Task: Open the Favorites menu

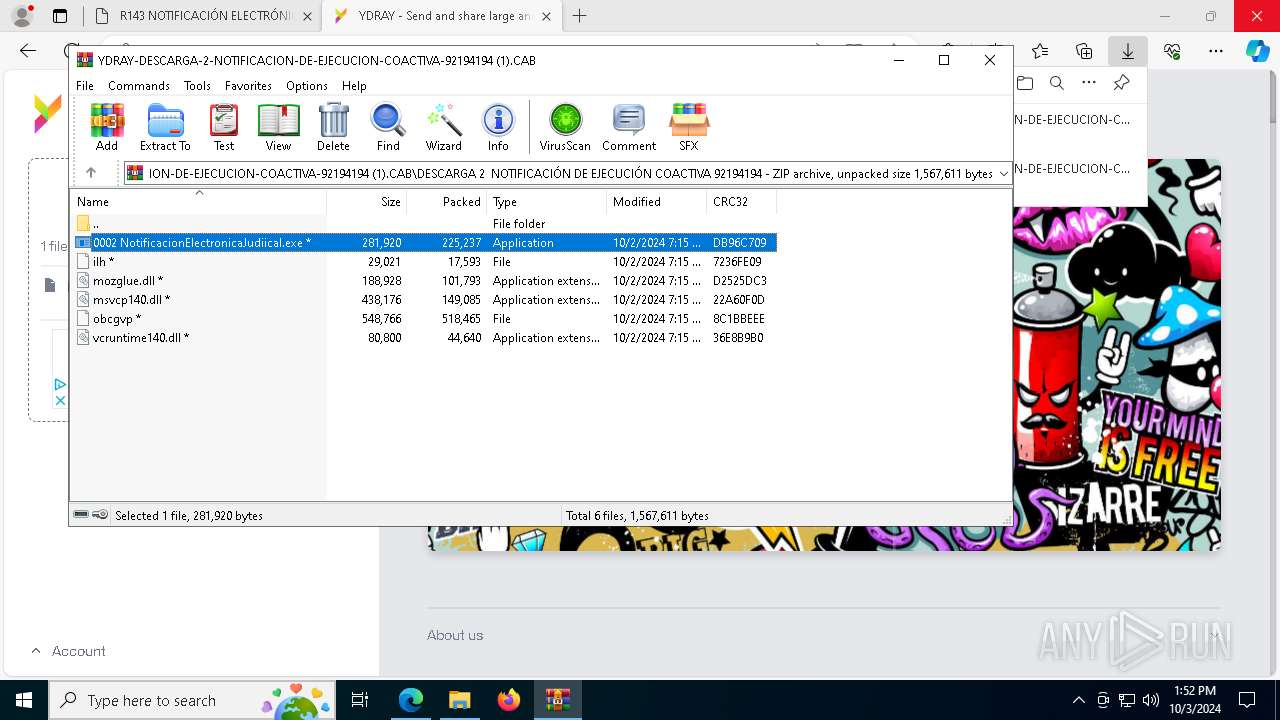Action: 248,86
